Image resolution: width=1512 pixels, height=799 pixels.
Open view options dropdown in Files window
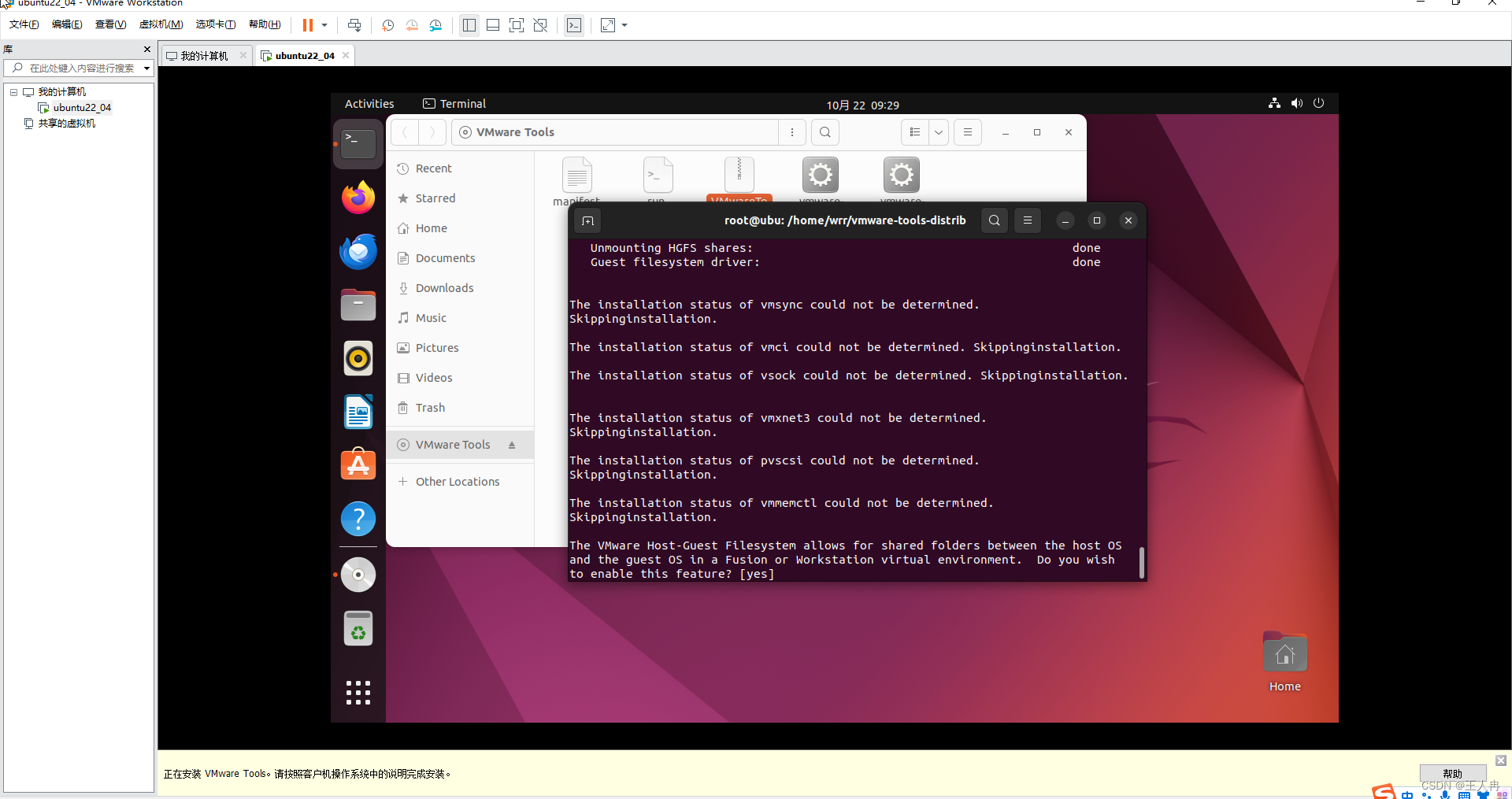pyautogui.click(x=939, y=132)
